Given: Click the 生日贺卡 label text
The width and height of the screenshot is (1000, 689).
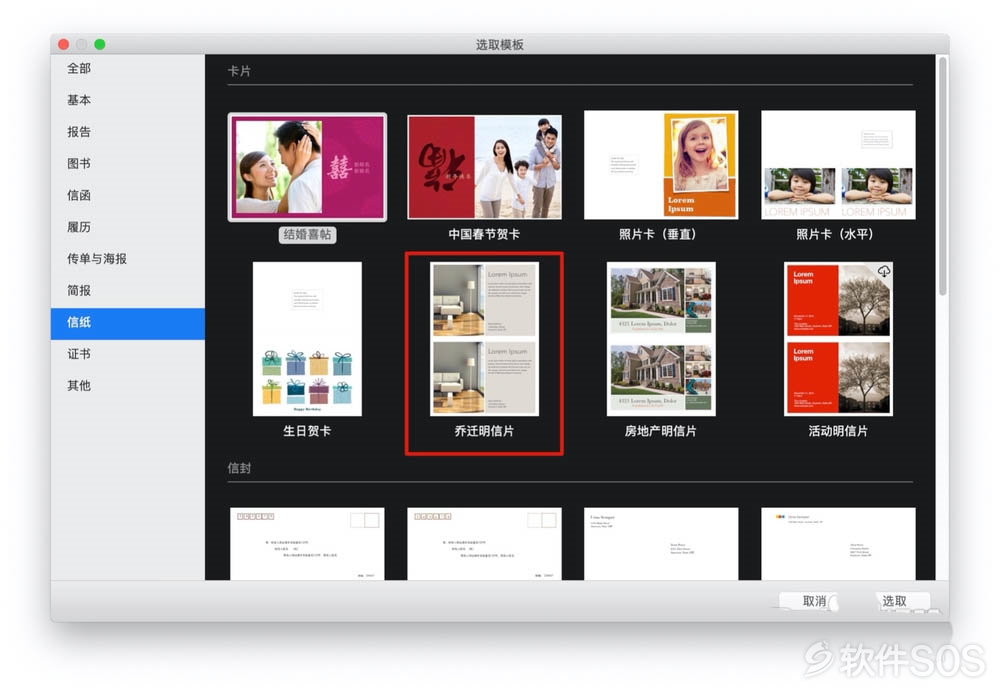Looking at the screenshot, I should [x=307, y=431].
